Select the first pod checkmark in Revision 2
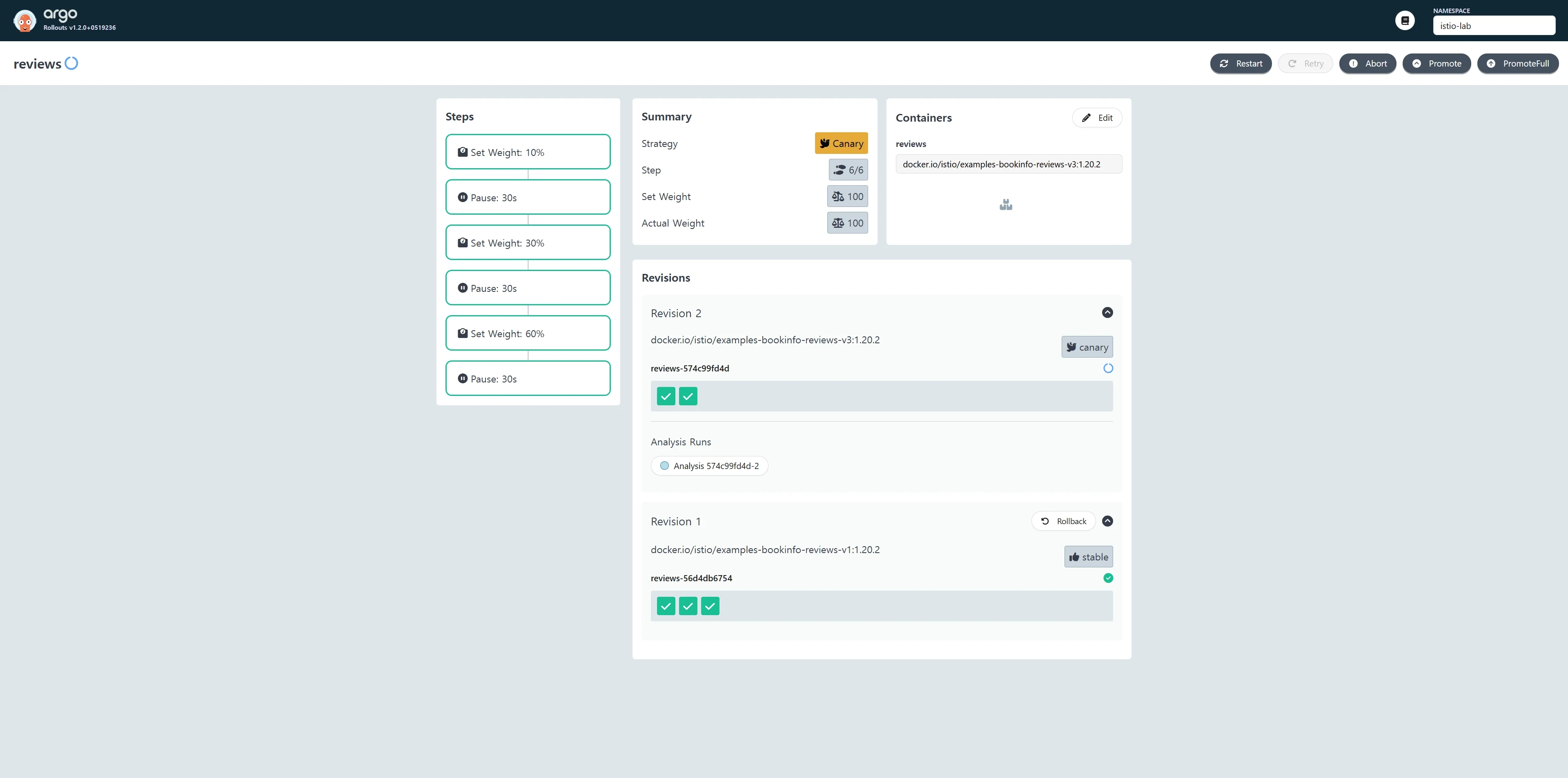This screenshot has width=1568, height=778. pos(666,397)
